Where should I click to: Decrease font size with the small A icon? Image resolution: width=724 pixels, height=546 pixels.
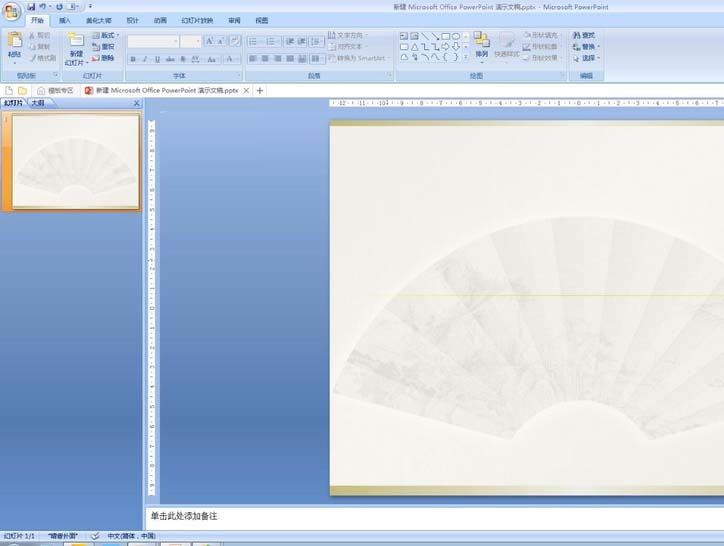point(221,41)
